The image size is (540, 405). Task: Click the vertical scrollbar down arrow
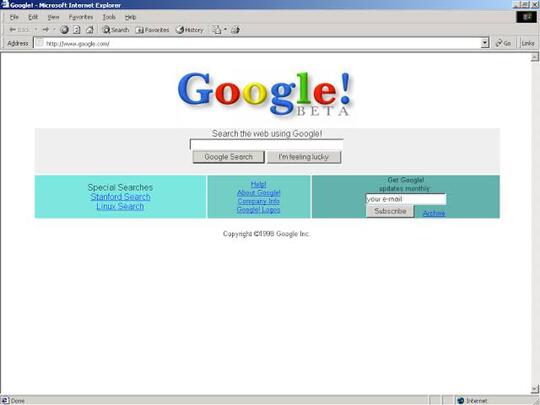(535, 390)
